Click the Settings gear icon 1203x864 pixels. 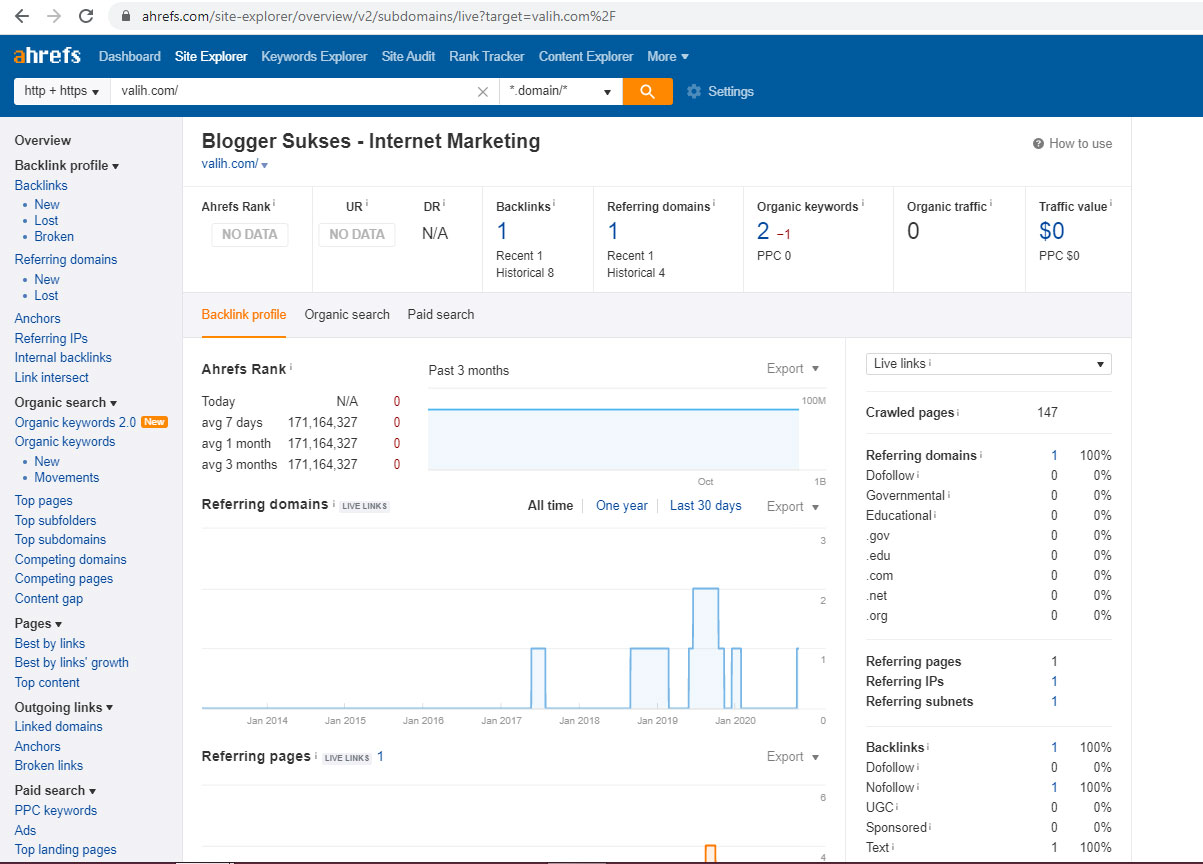point(694,91)
